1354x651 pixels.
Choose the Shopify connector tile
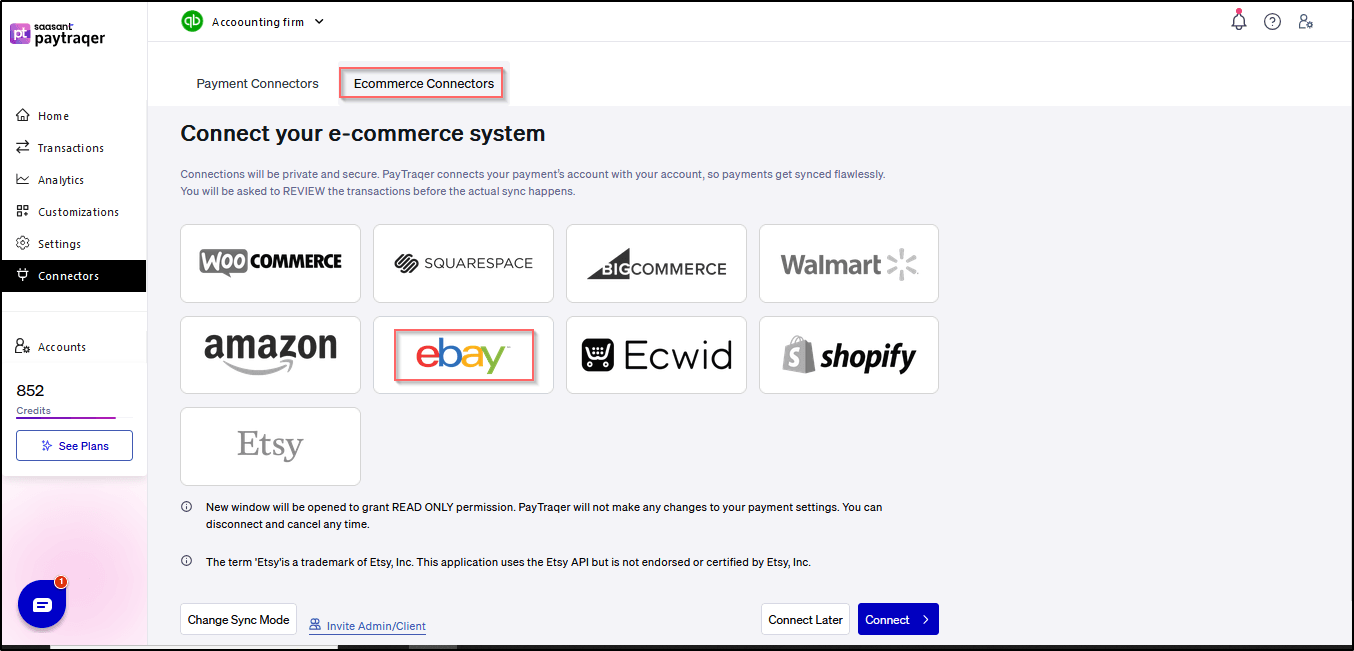[x=848, y=355]
